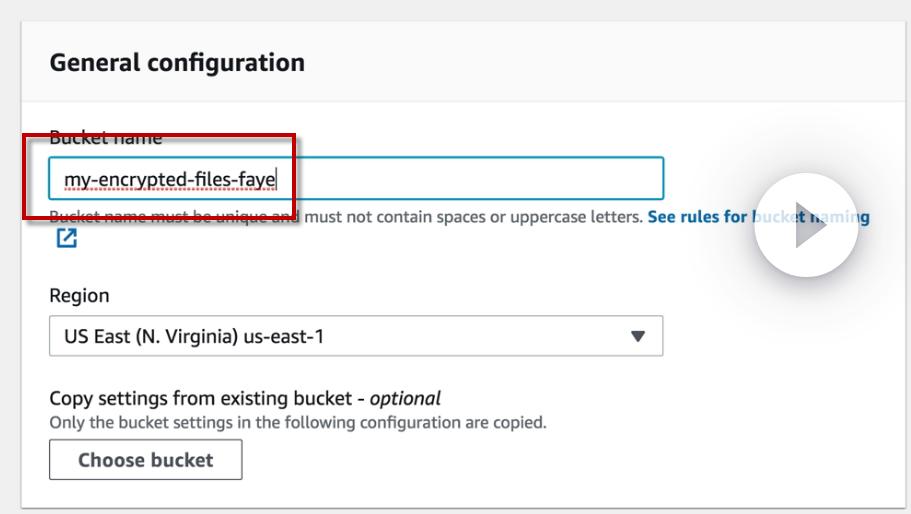Open the external link icon below helper text
The image size is (911, 514).
coord(66,238)
